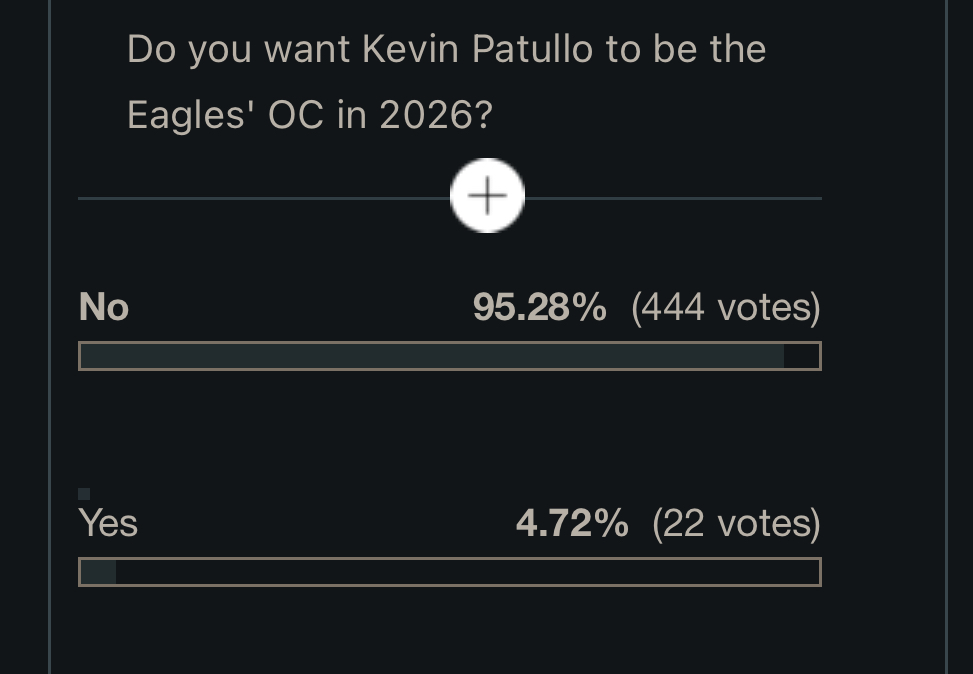Click the small square marker above Yes

pos(84,494)
